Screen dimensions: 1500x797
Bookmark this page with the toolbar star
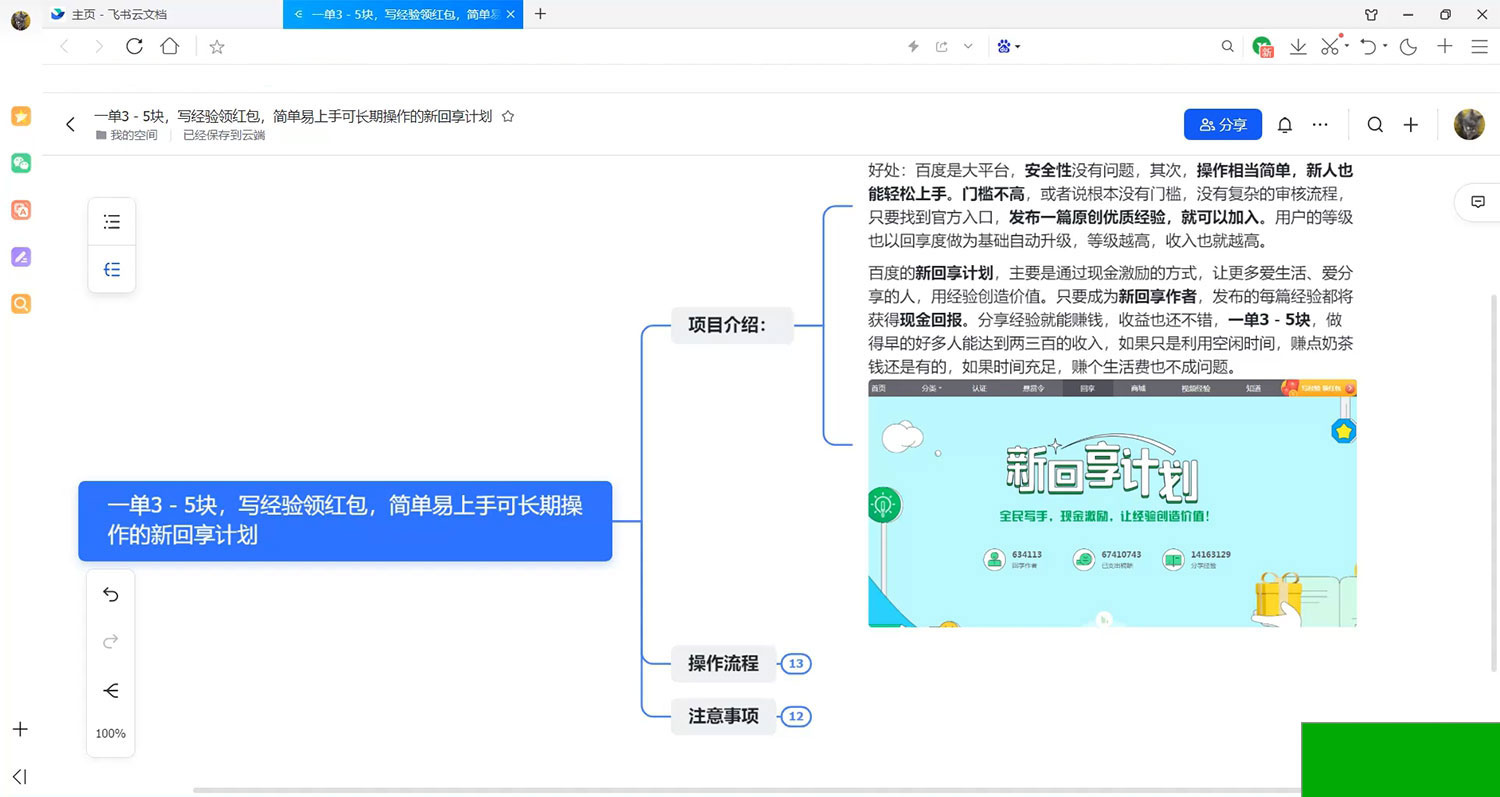[x=217, y=46]
